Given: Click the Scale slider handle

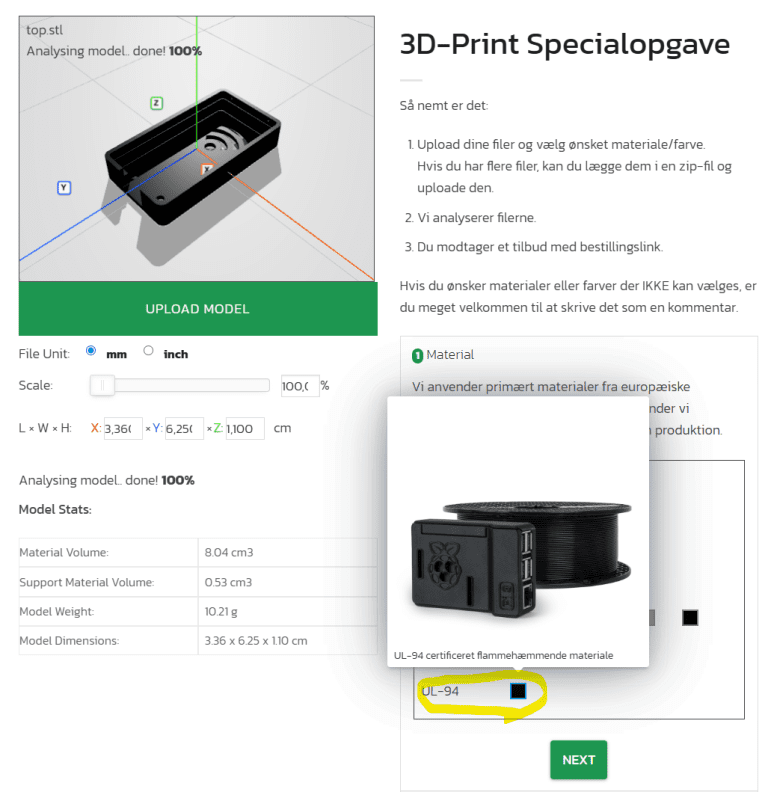Looking at the screenshot, I should click(102, 385).
